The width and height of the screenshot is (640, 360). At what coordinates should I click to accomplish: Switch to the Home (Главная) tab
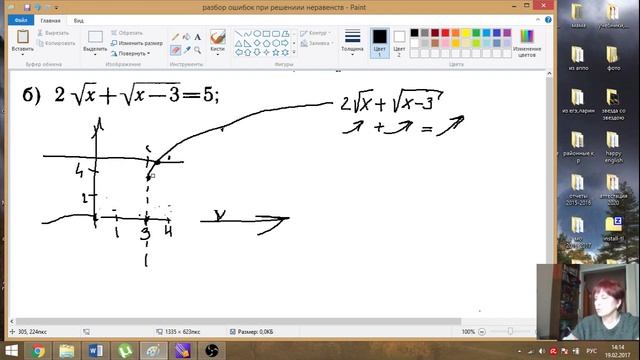[x=51, y=20]
